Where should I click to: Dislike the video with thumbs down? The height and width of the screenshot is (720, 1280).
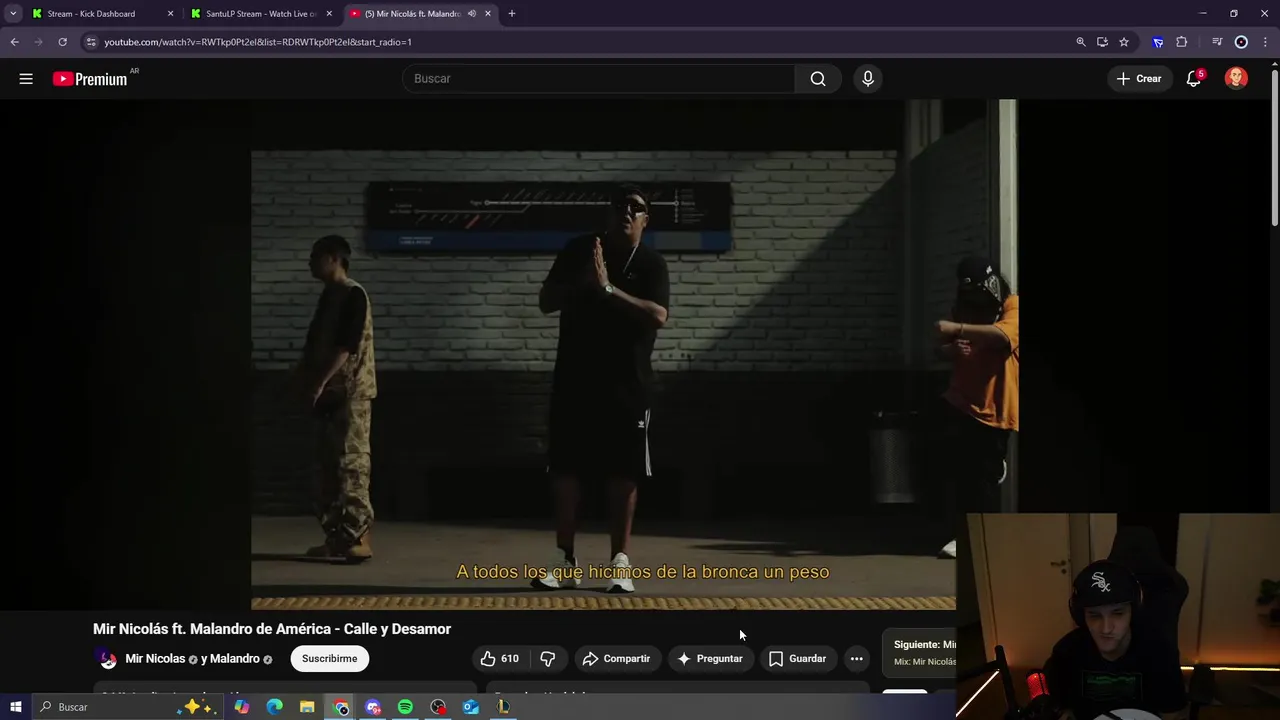click(547, 658)
